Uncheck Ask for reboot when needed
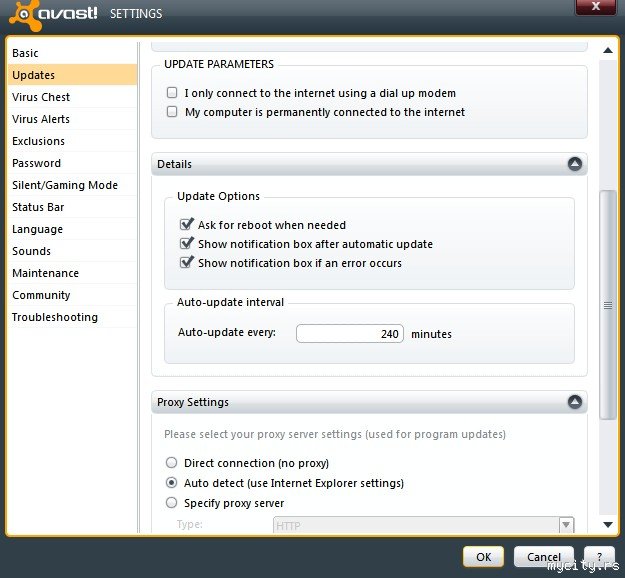This screenshot has height=578, width=625. (x=186, y=225)
